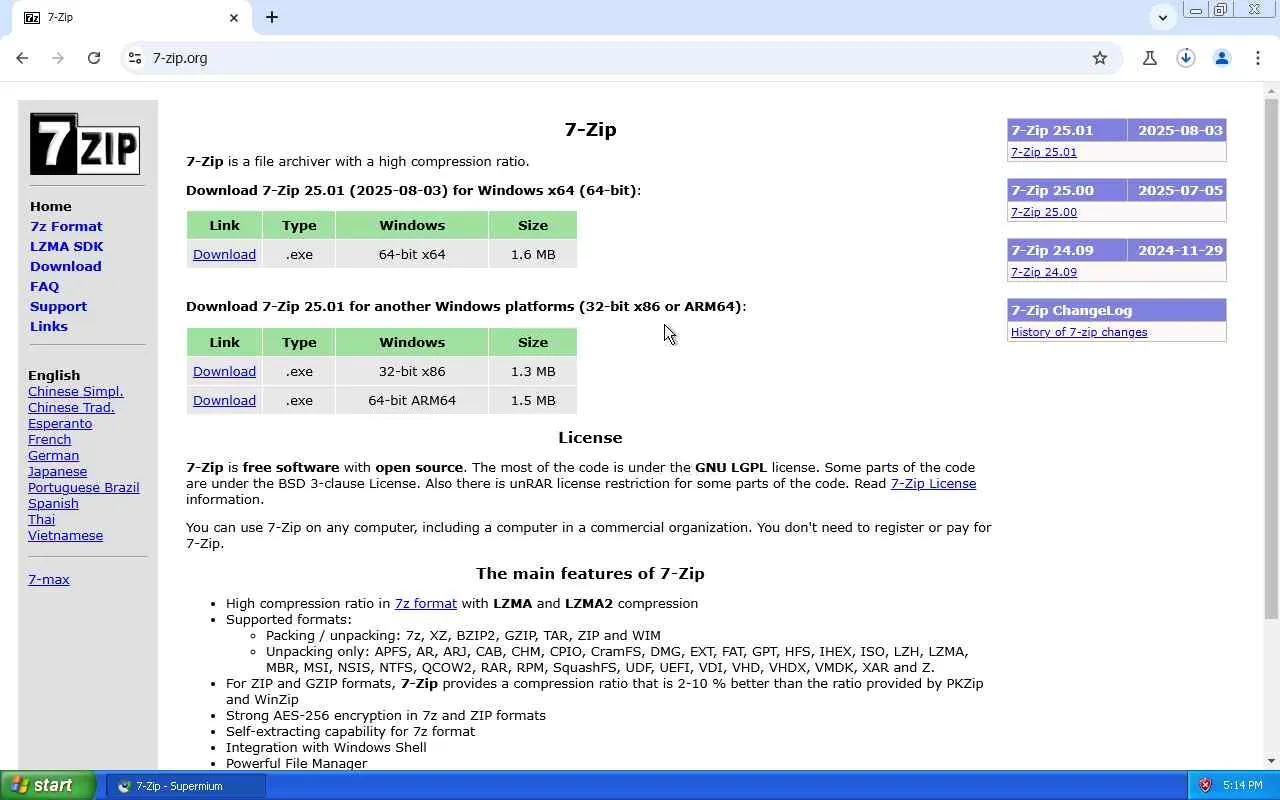Open the Support sidebar link
Screen dimensions: 1280x800
[x=58, y=306]
